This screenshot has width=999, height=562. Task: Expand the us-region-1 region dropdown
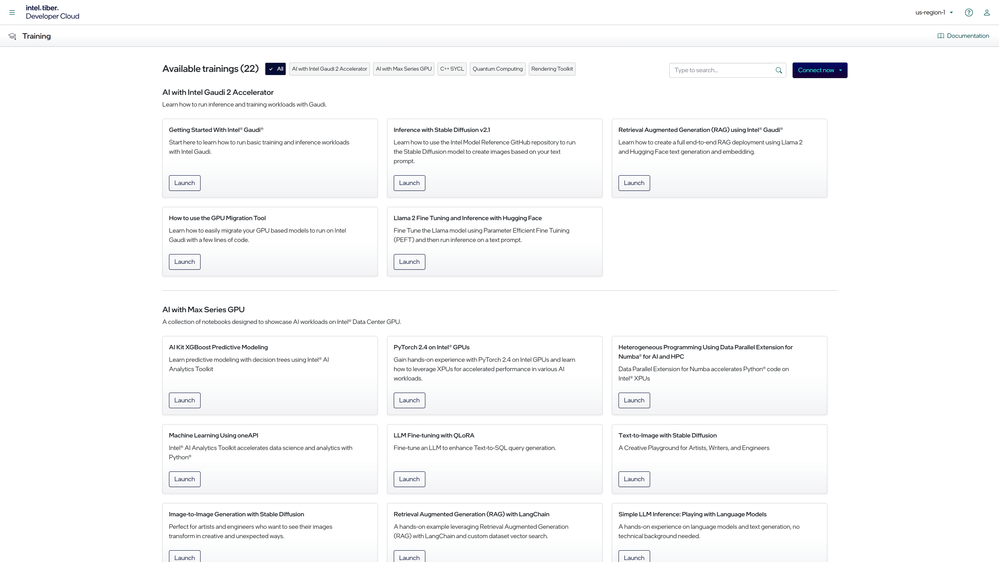click(x=934, y=13)
